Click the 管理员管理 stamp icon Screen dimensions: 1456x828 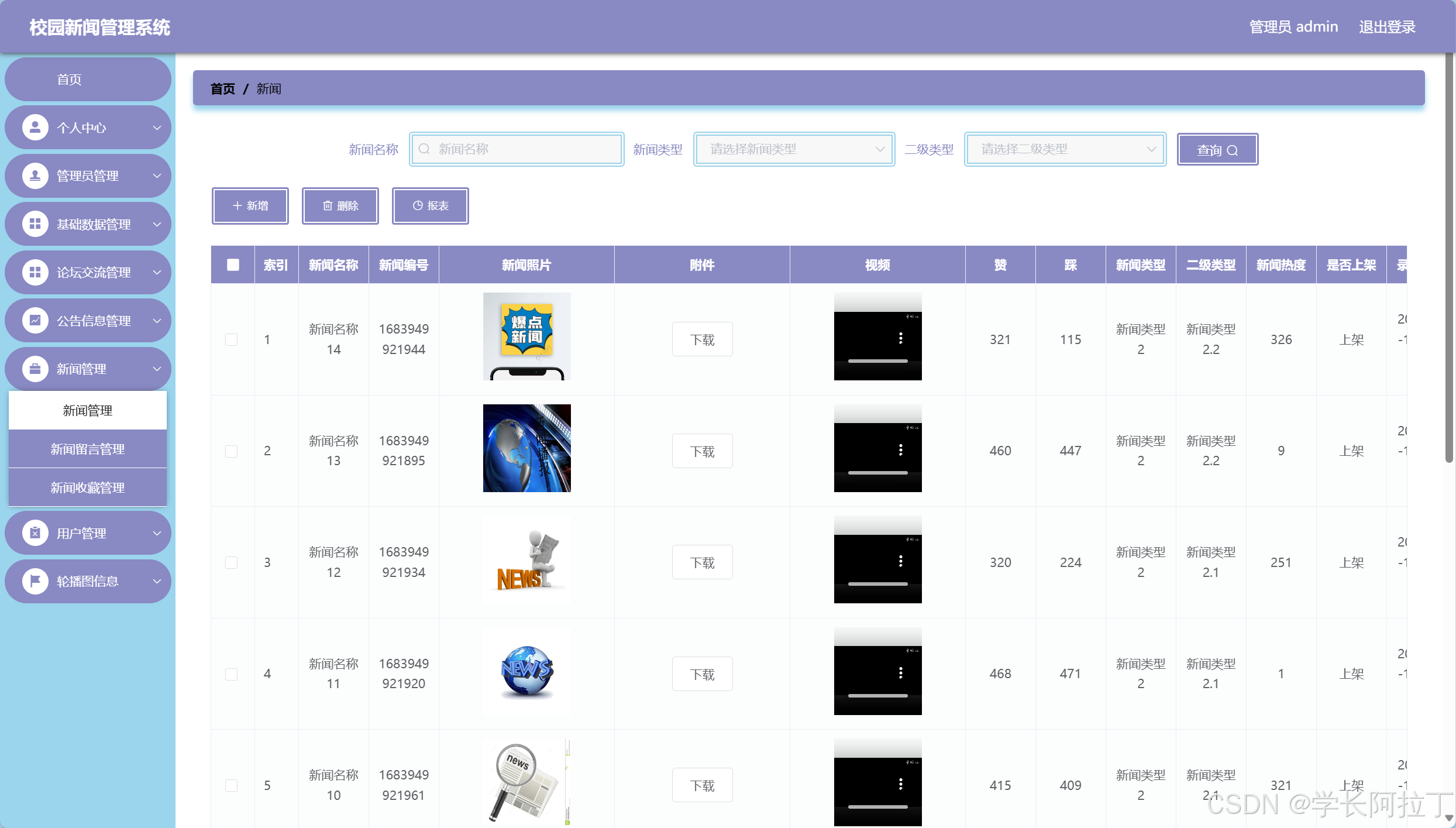coord(35,176)
